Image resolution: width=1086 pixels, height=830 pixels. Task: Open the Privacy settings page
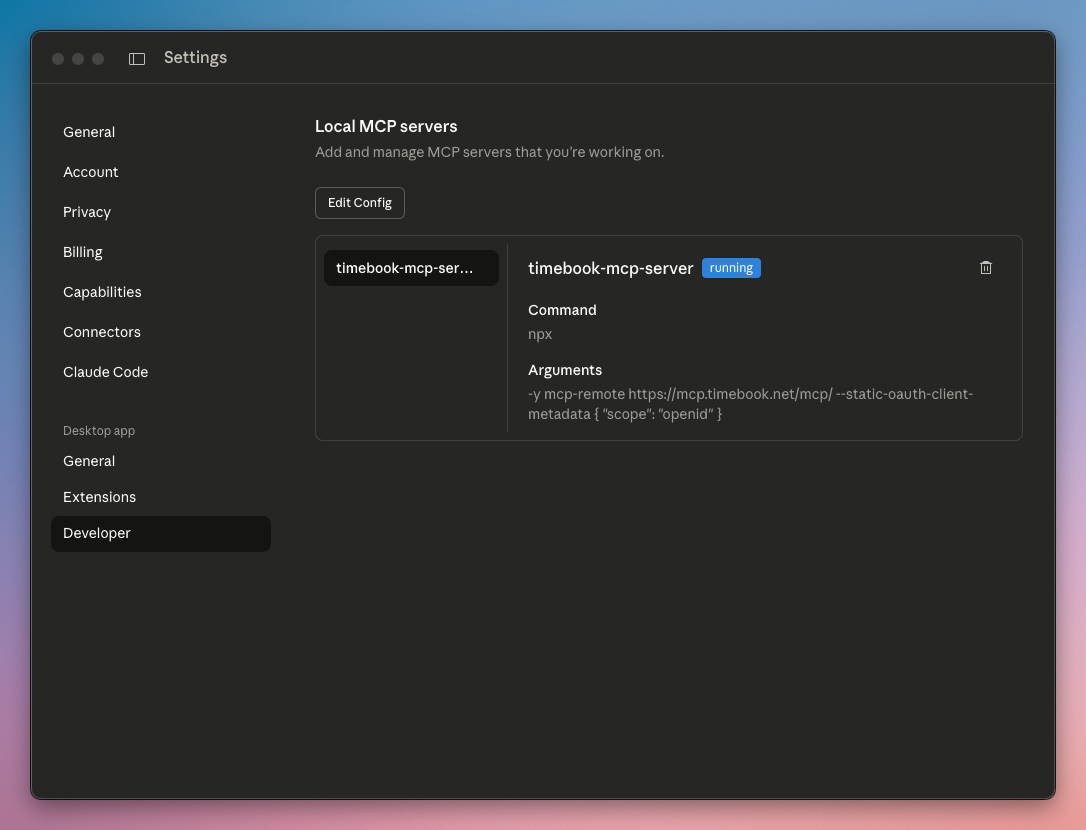pyautogui.click(x=87, y=212)
